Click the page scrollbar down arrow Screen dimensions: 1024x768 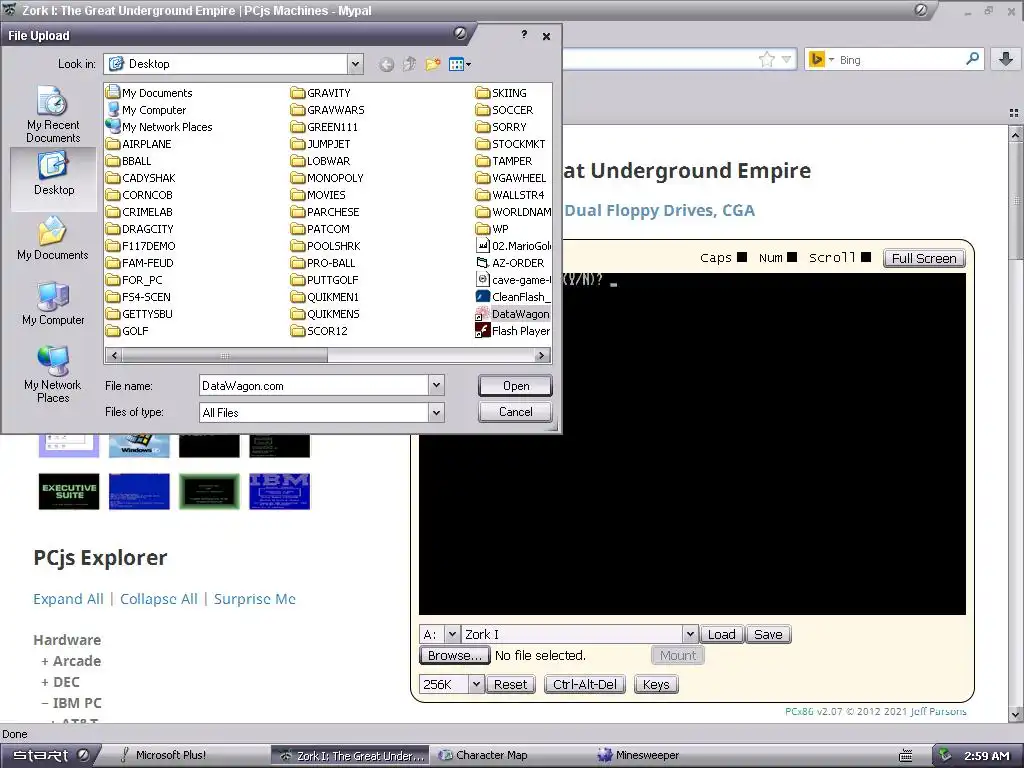point(1016,714)
